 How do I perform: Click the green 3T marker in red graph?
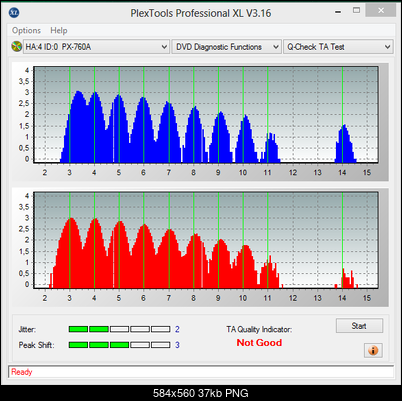pos(70,240)
